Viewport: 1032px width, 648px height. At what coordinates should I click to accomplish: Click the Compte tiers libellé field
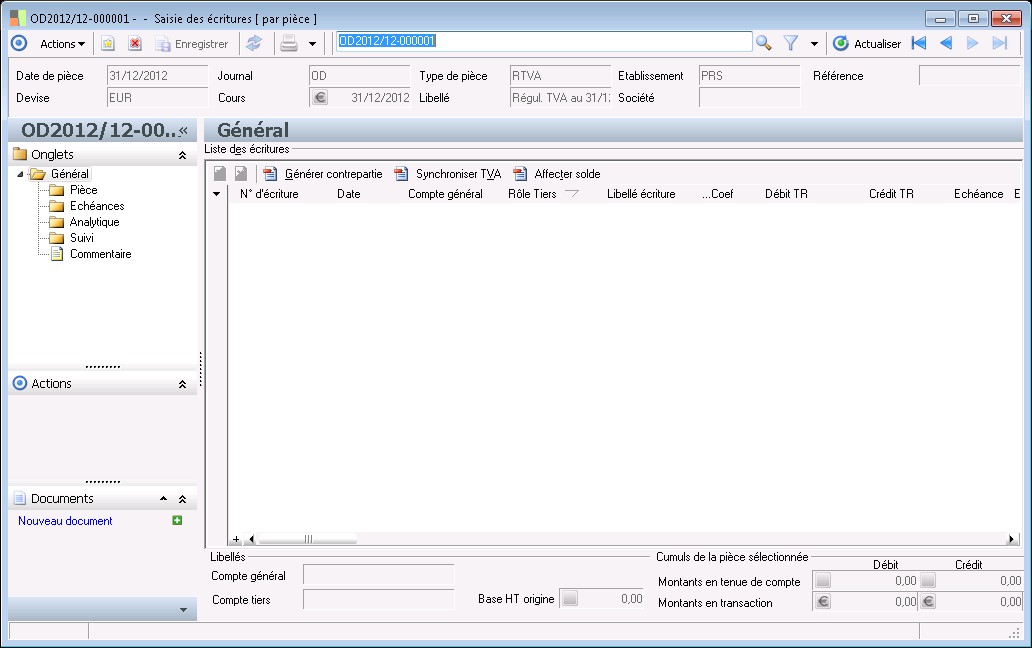tap(378, 599)
